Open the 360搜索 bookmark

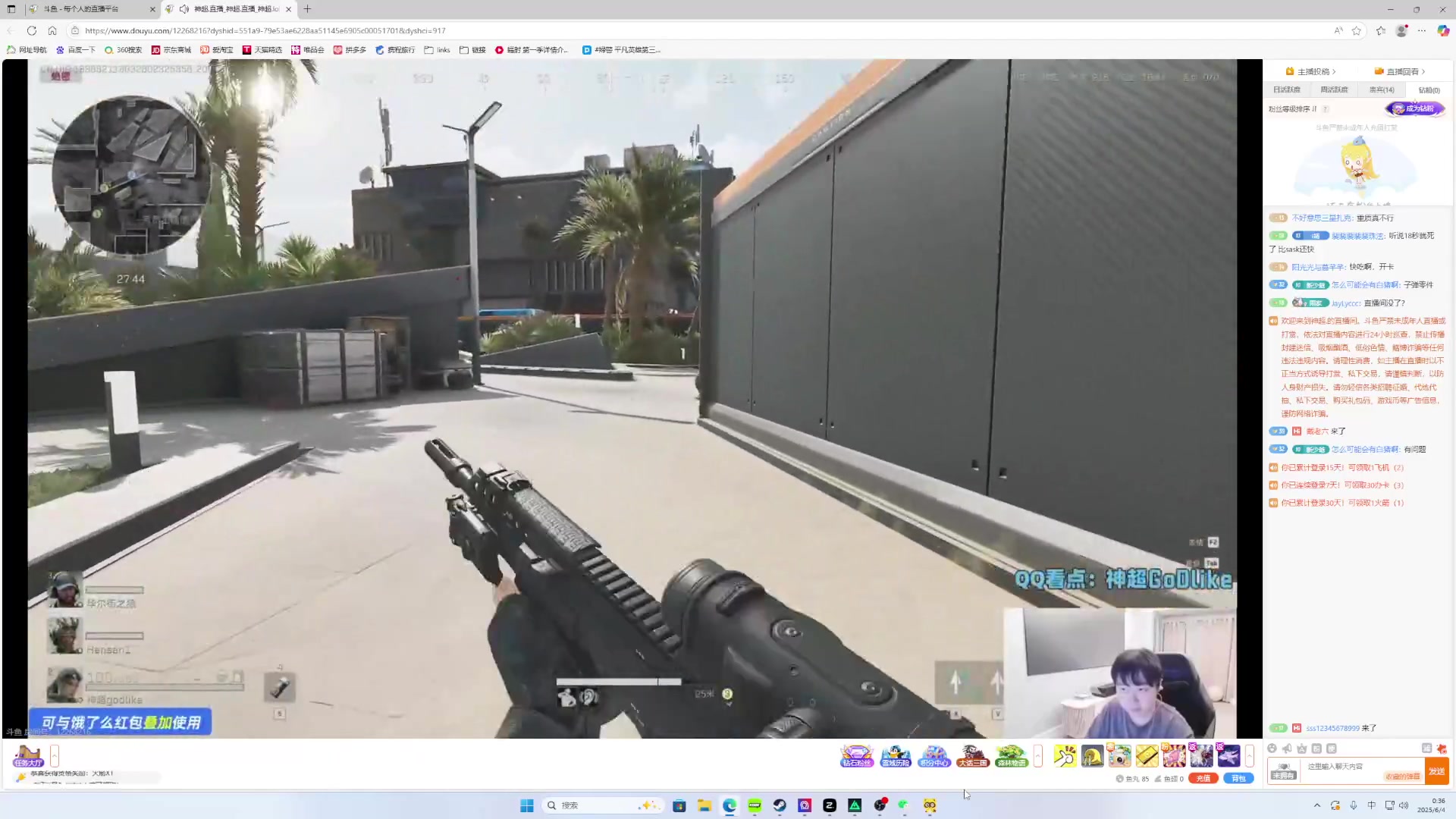coord(124,50)
